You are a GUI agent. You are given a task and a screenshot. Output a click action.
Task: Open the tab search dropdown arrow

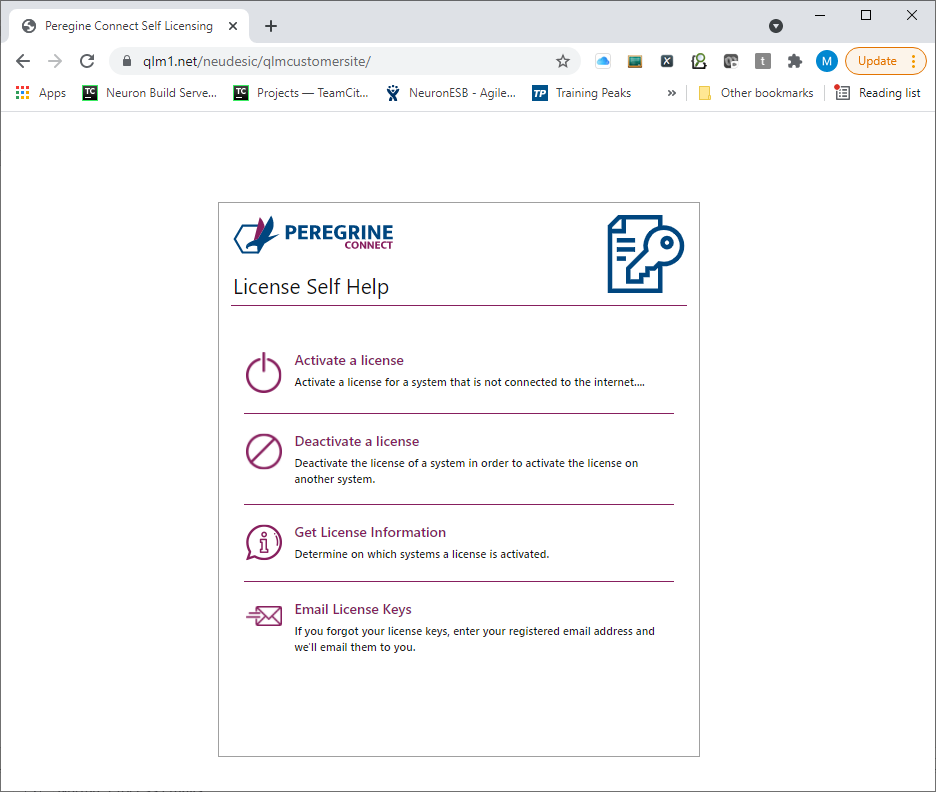point(776,26)
